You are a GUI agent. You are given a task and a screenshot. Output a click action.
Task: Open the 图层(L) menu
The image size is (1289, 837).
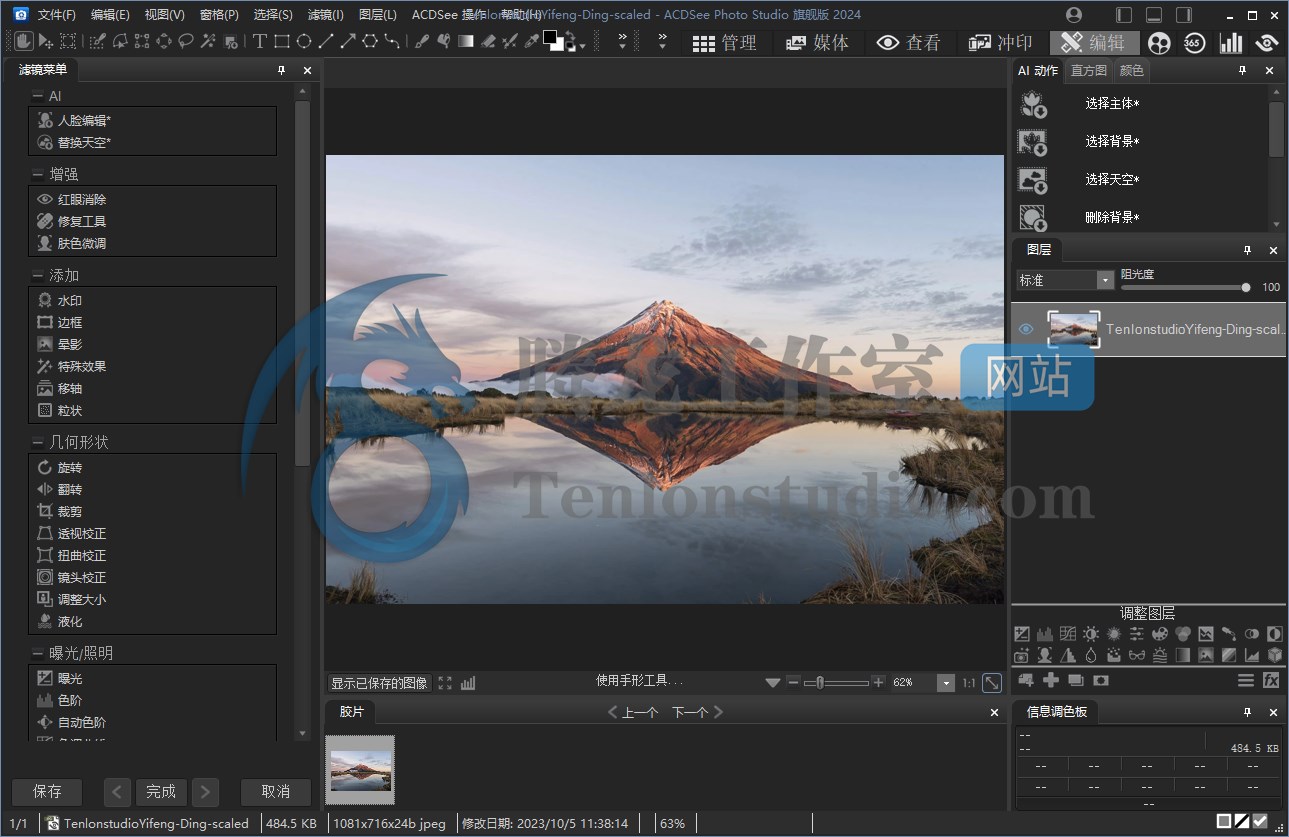(377, 15)
